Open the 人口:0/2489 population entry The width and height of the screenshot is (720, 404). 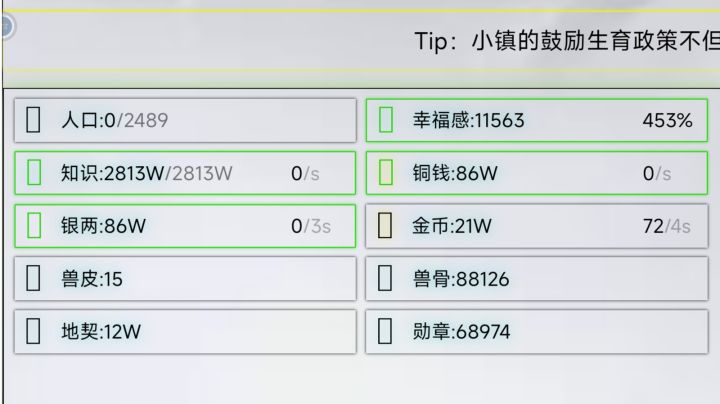point(114,121)
